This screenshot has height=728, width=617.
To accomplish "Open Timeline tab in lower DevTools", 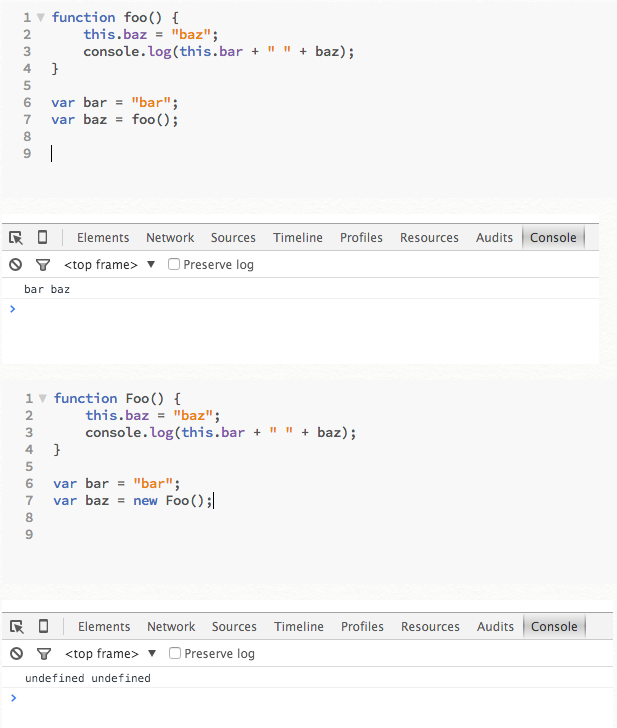I will 299,627.
